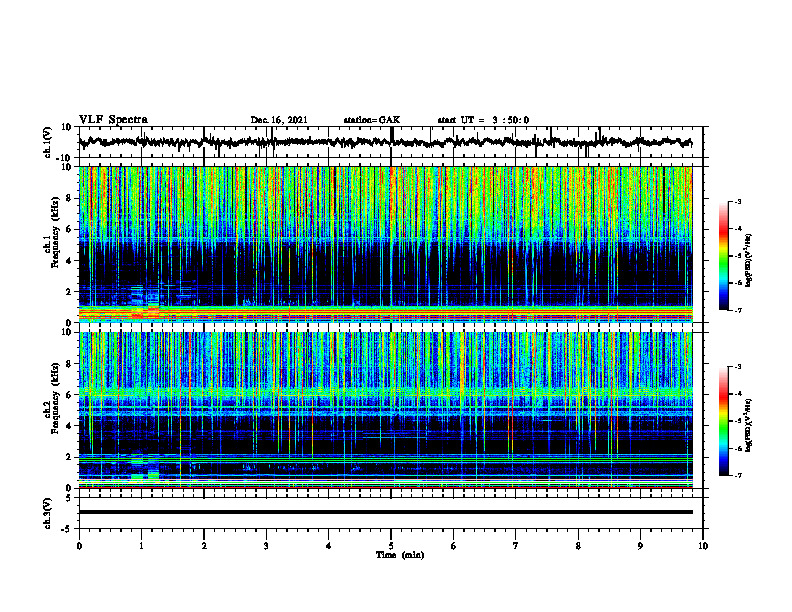Click time-axis tick label "10" under ch.3
The height and width of the screenshot is (612, 792).
703,546
